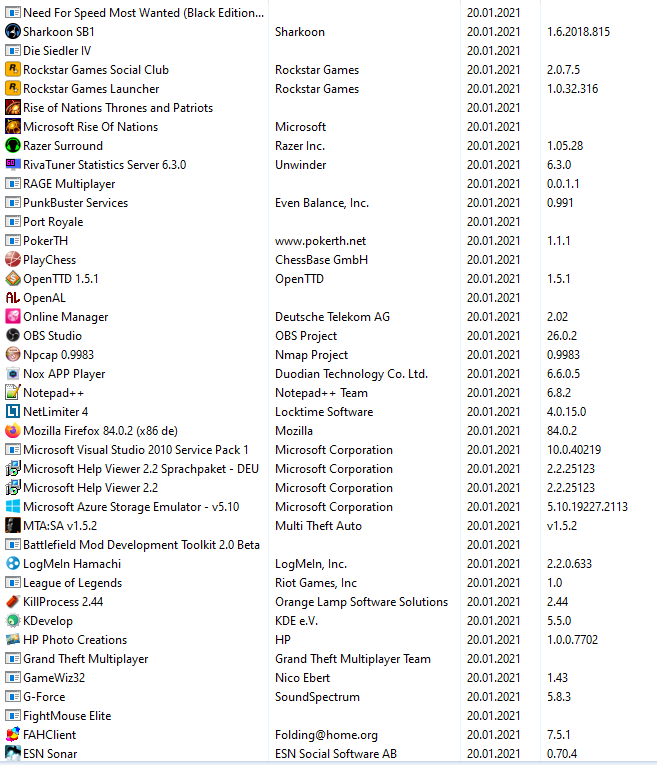The width and height of the screenshot is (657, 765).
Task: Click the RAGE Multiplayer row name
Action: (x=69, y=184)
